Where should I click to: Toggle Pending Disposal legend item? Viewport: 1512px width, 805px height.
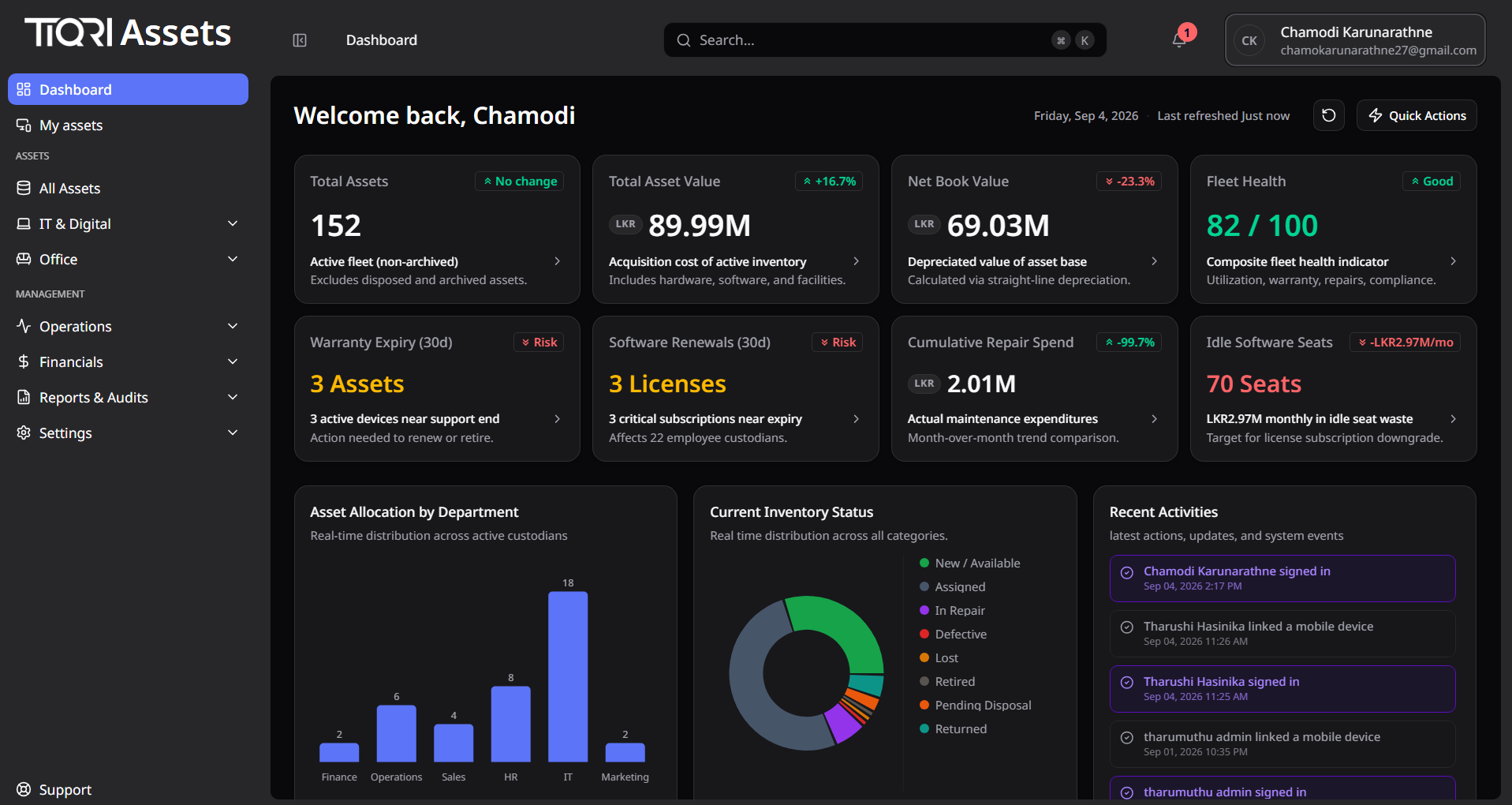point(975,705)
